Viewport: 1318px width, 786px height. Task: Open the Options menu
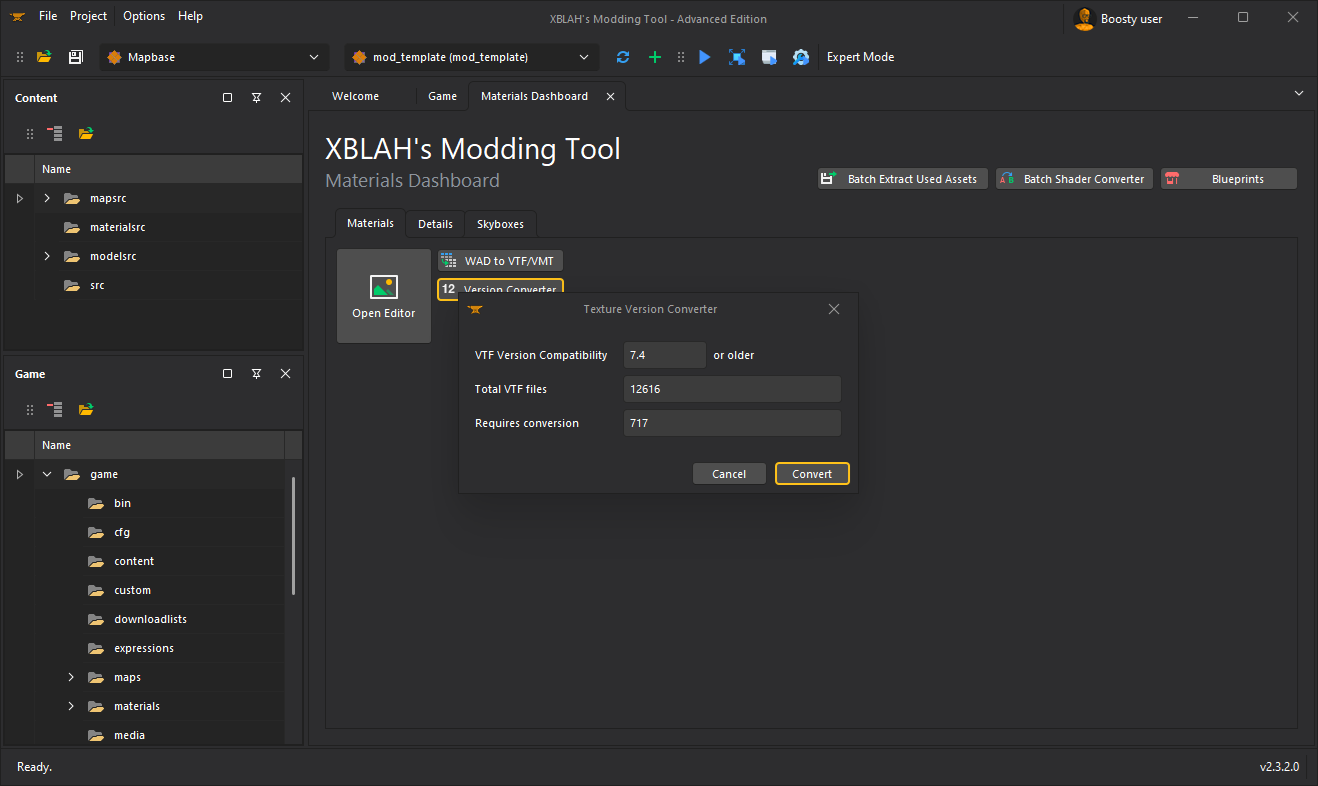click(x=144, y=16)
